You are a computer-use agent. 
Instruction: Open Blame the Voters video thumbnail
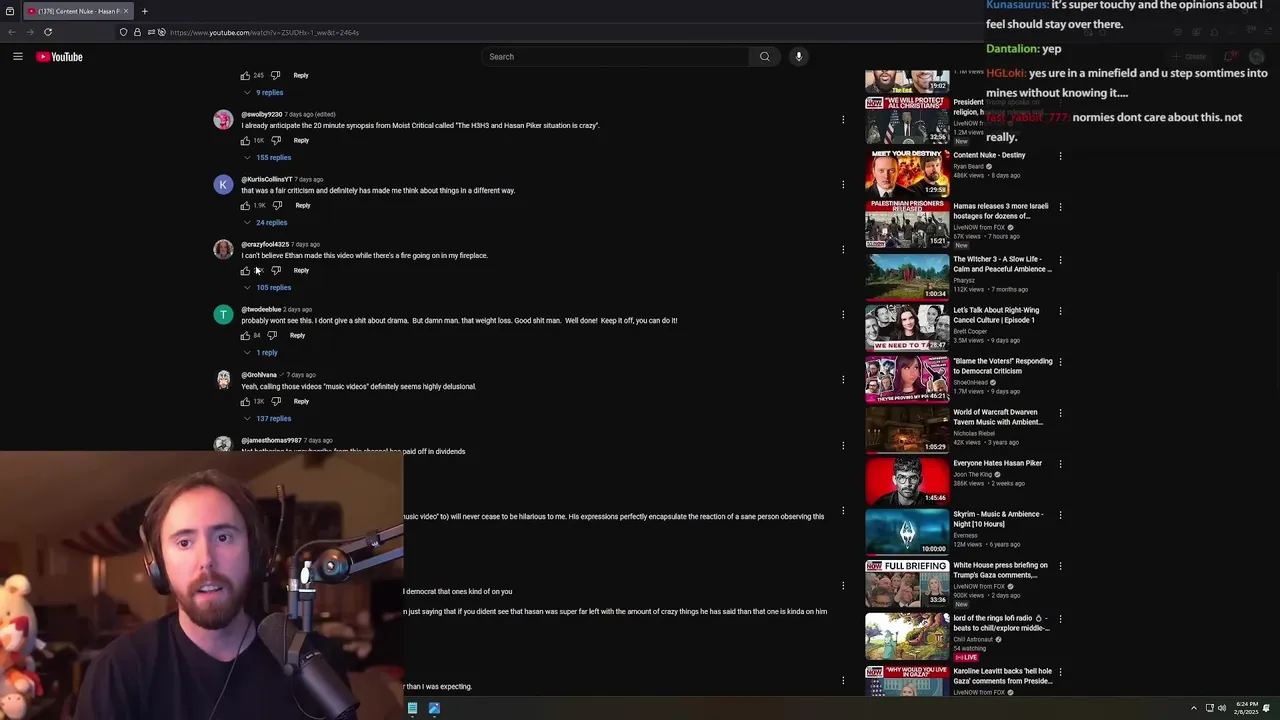(907, 378)
